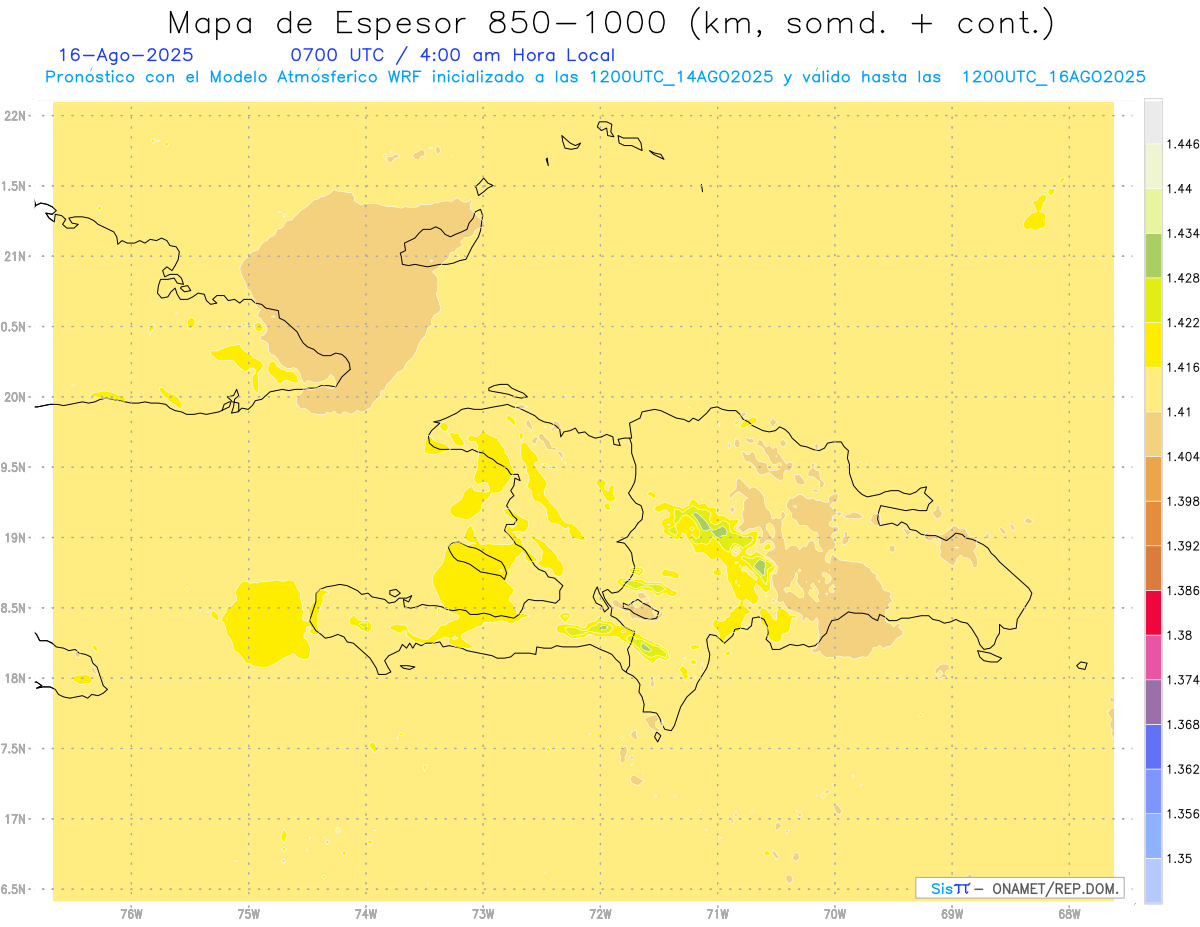The width and height of the screenshot is (1200, 927).
Task: Click the yellow patch offshore west of Haiti's peninsula
Action: (266, 622)
